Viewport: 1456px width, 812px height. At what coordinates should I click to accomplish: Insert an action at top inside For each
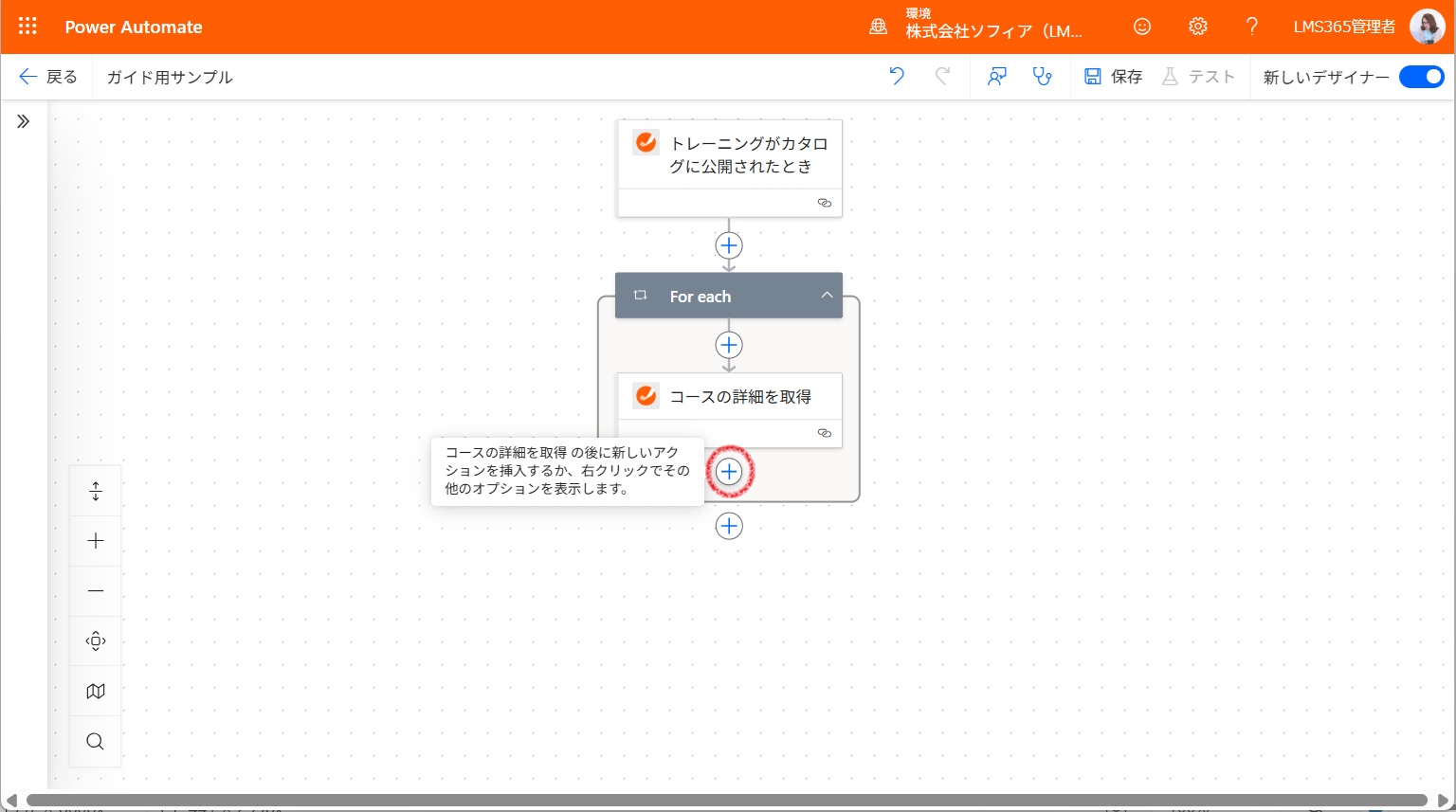(729, 345)
